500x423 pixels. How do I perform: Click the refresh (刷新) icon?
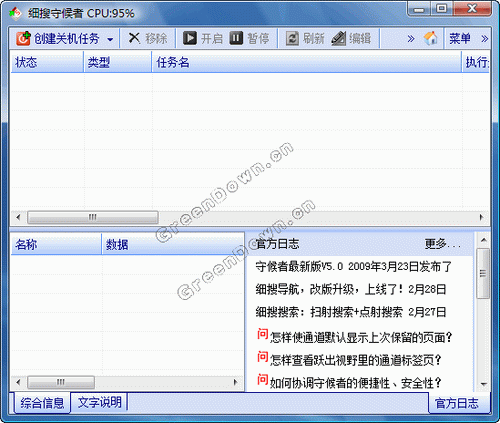[292, 38]
